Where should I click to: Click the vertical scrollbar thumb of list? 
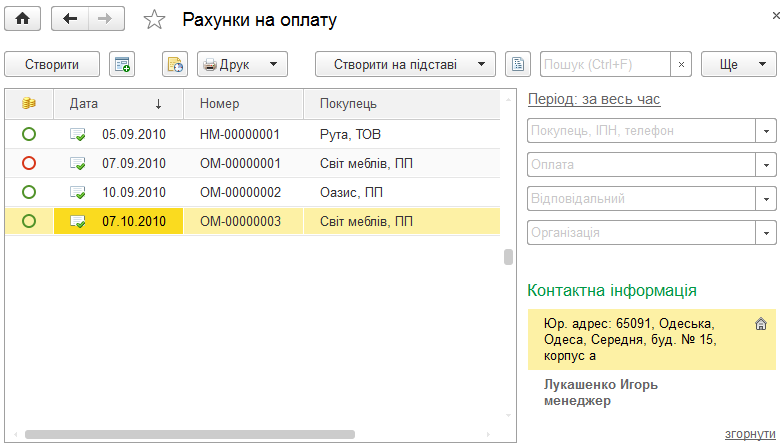pyautogui.click(x=508, y=257)
